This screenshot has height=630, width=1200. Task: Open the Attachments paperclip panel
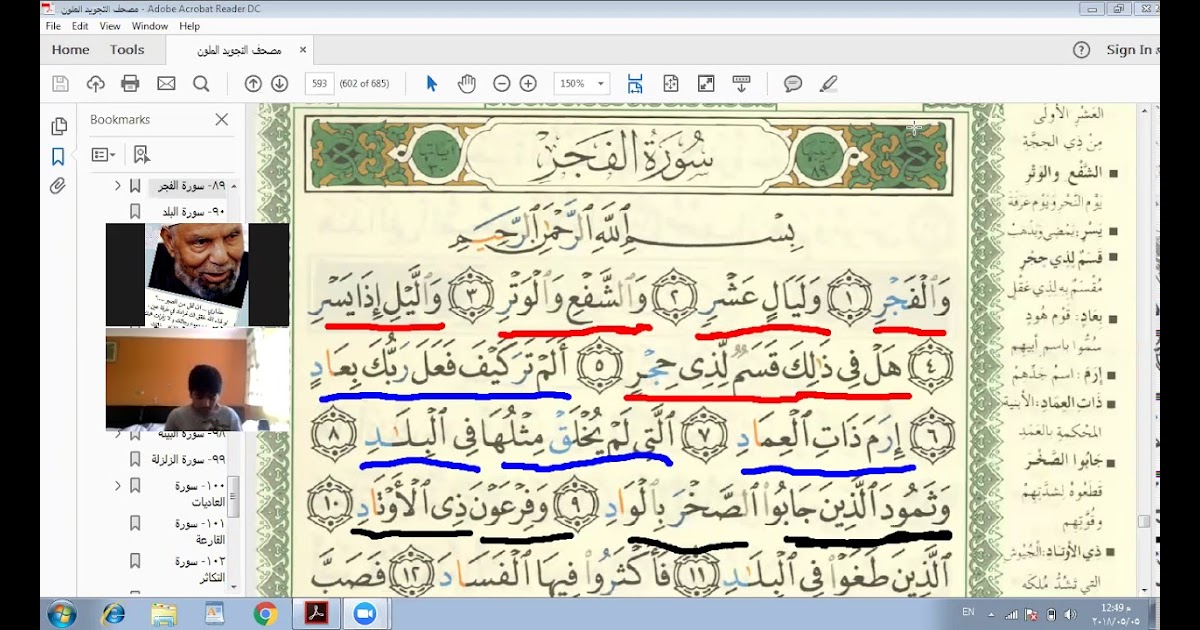[58, 186]
